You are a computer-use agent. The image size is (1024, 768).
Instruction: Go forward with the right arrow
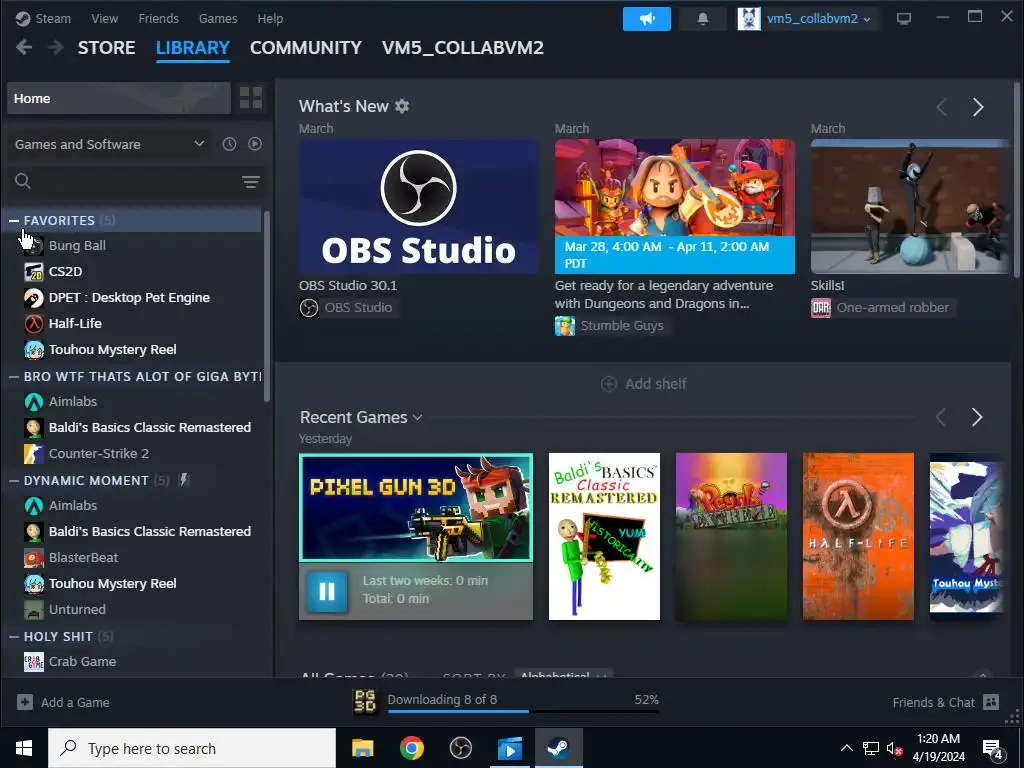56,48
